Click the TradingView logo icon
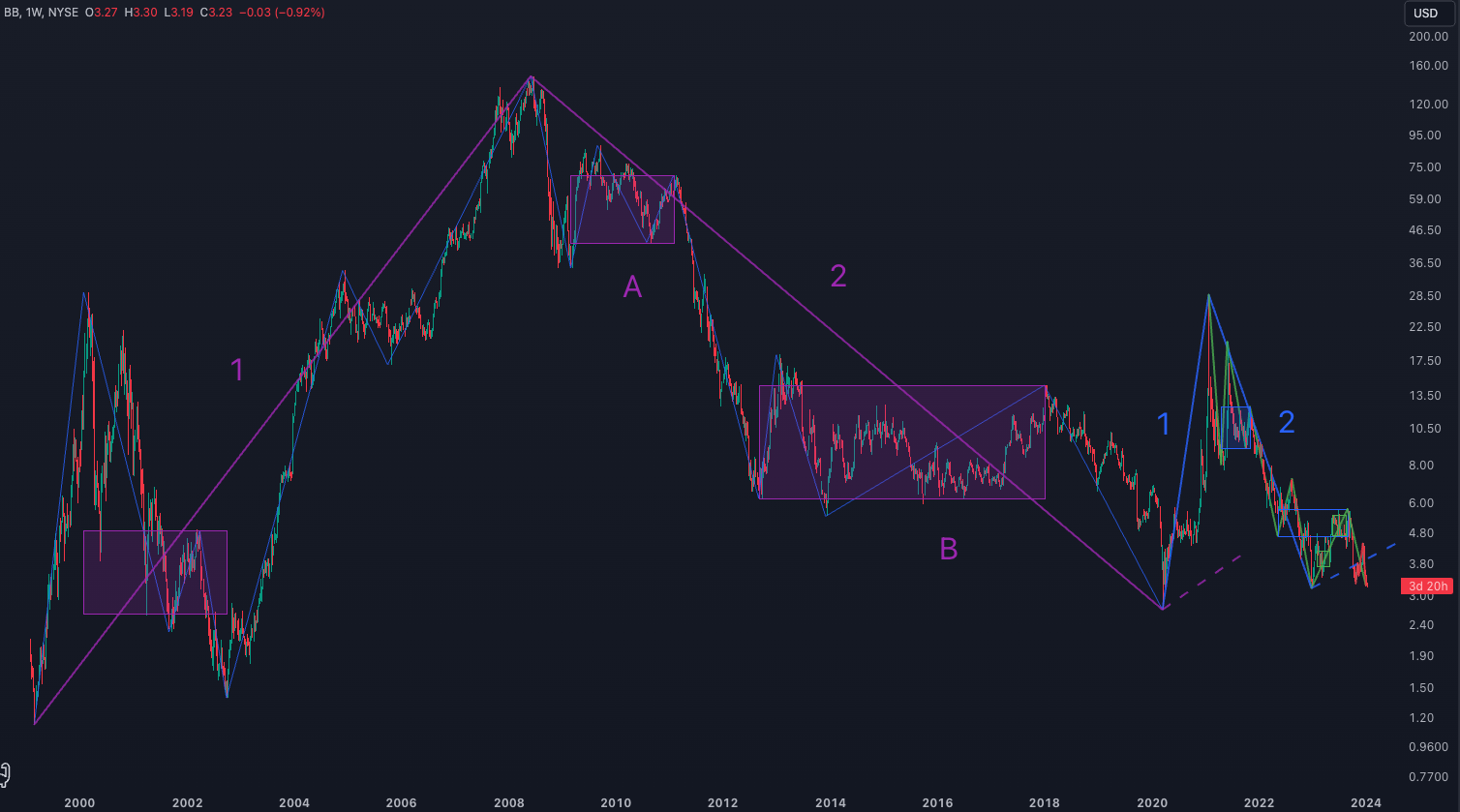 pos(5,773)
